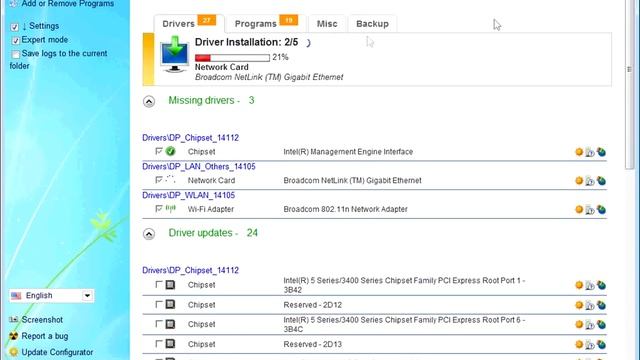Image resolution: width=640 pixels, height=360 pixels.
Task: Open the Drivers\DP_WLAN_14105 link
Action: coord(189,195)
